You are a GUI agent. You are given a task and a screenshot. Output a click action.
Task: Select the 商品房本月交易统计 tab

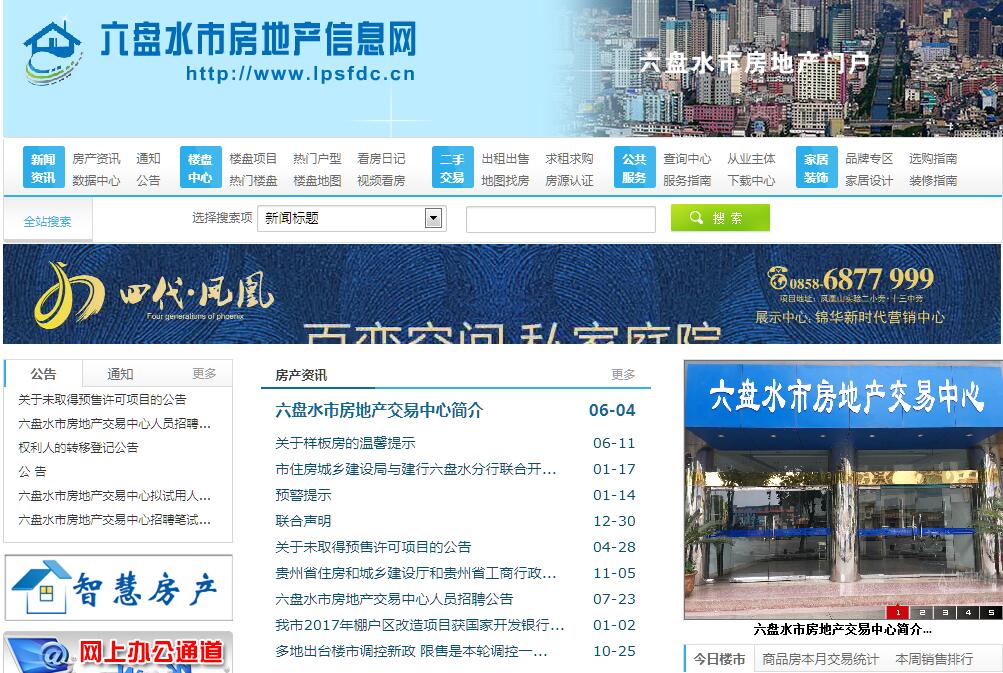coord(821,659)
